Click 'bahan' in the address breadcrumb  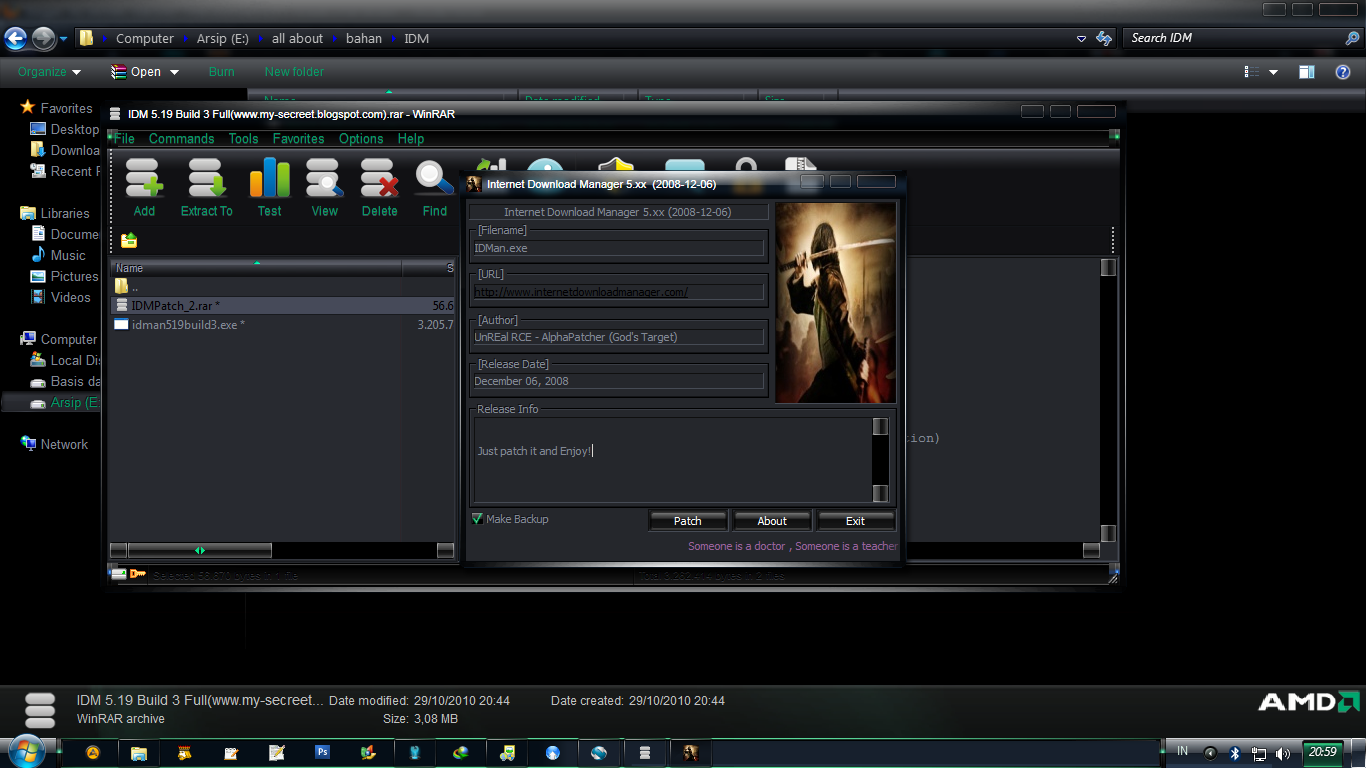point(364,39)
